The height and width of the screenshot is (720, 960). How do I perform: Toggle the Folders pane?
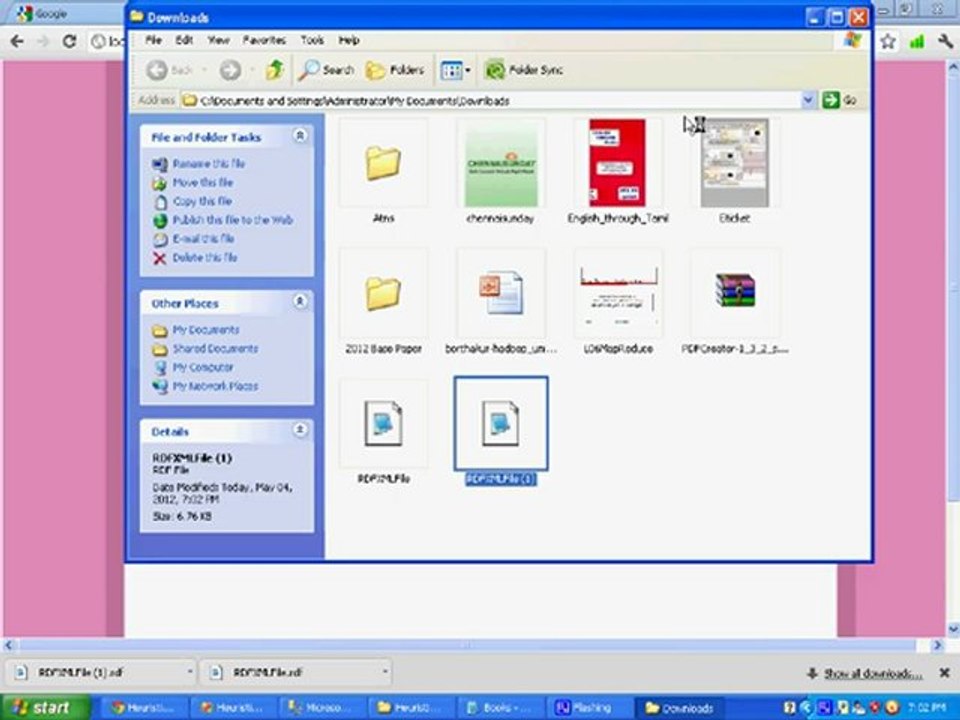tap(395, 70)
